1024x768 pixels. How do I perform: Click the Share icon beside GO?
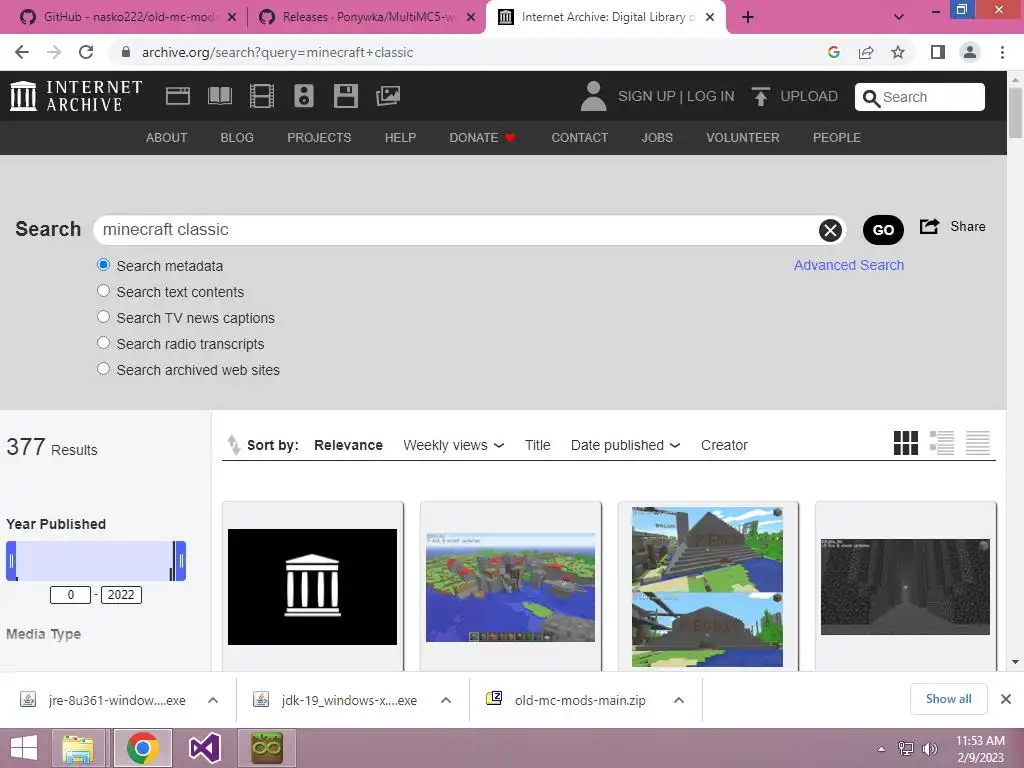pyautogui.click(x=929, y=227)
